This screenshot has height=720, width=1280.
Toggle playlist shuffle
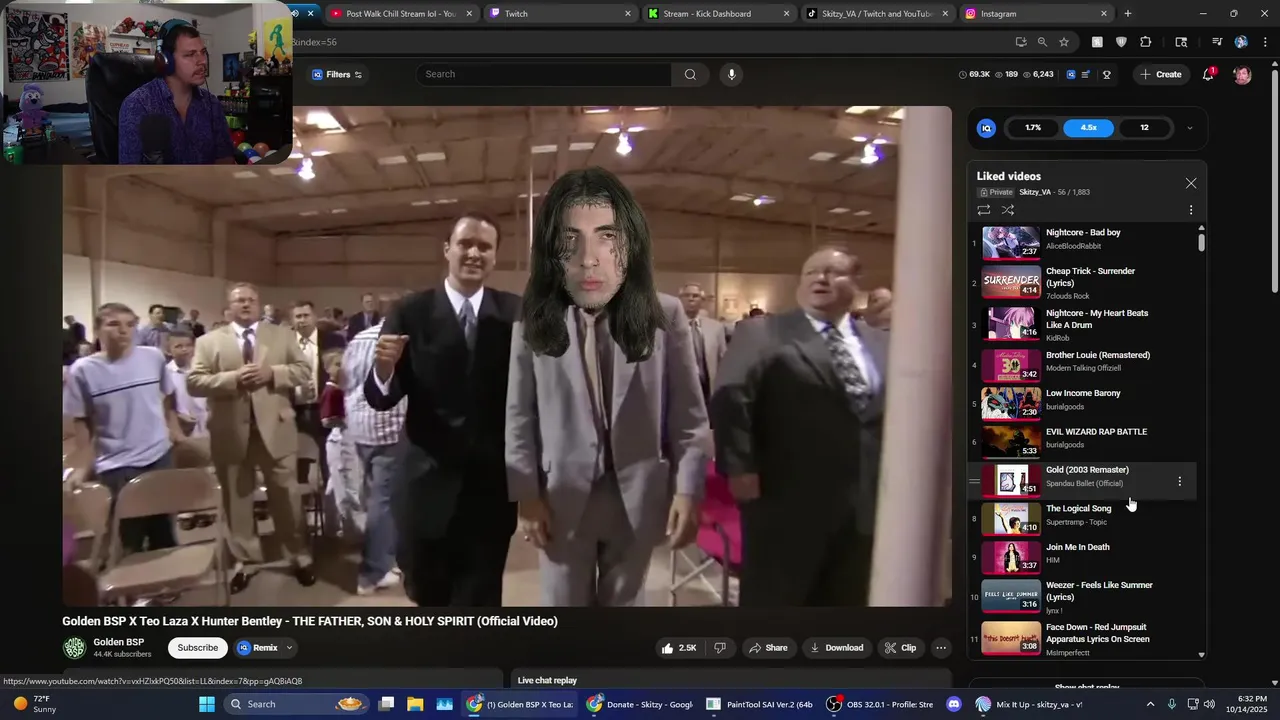(x=1008, y=210)
